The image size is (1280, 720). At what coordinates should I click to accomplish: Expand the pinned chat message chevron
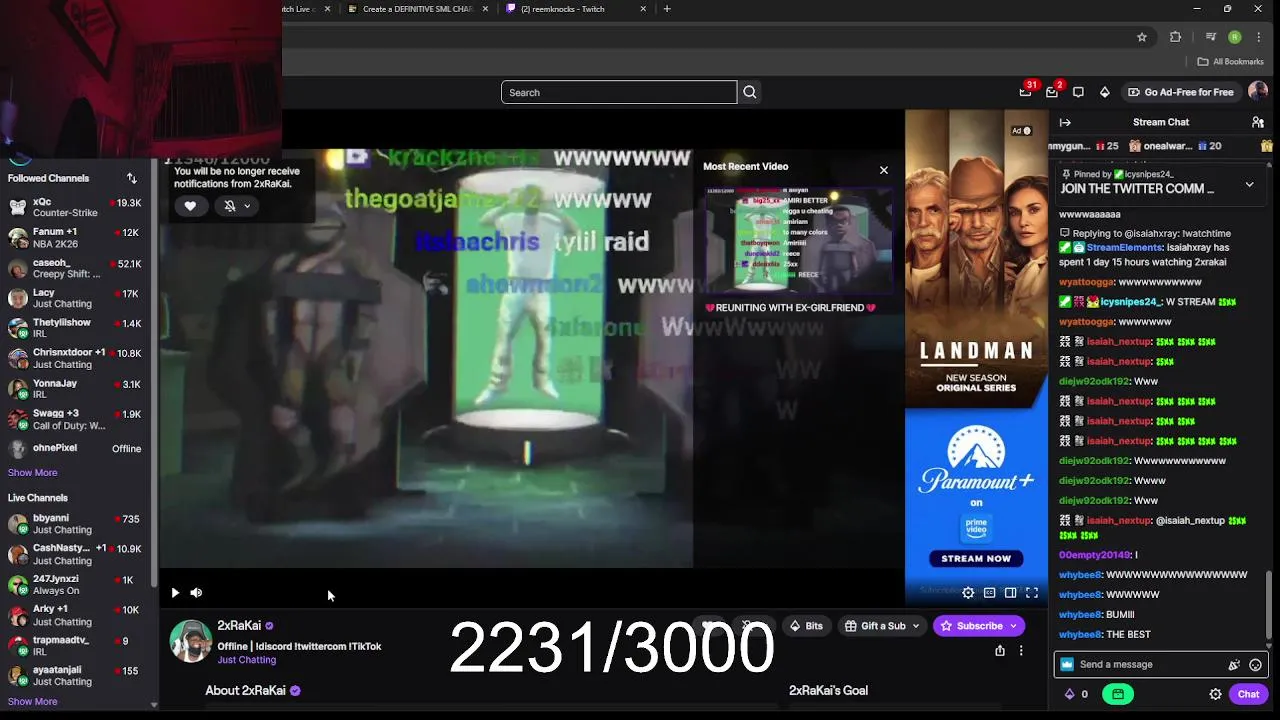click(1249, 184)
